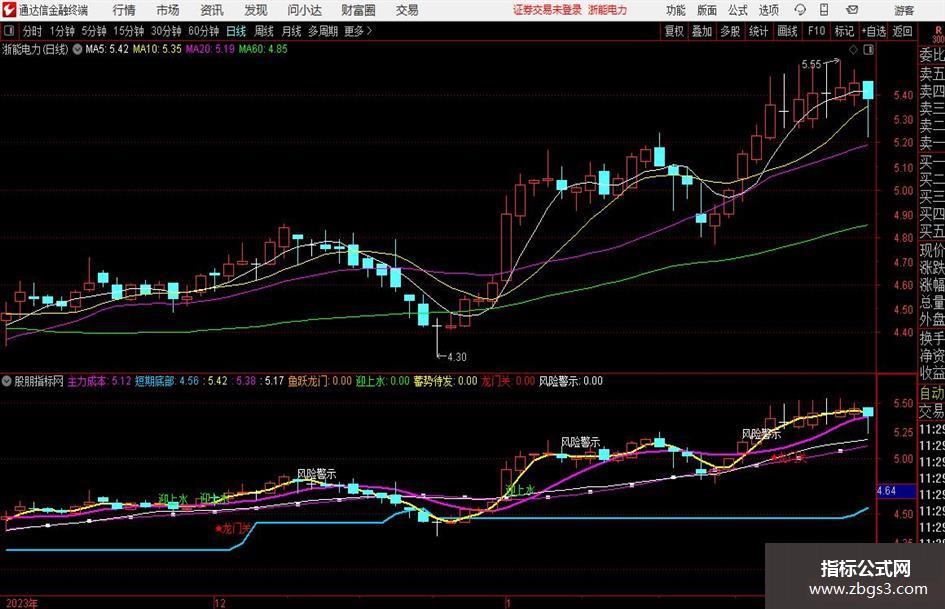Open the 公式 menu
The width and height of the screenshot is (945, 609).
(738, 10)
